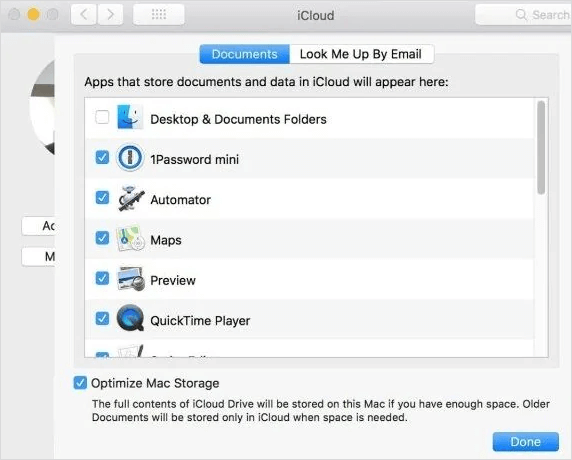Image resolution: width=572 pixels, height=460 pixels.
Task: Click the 'Automator' label
Action: click(181, 200)
